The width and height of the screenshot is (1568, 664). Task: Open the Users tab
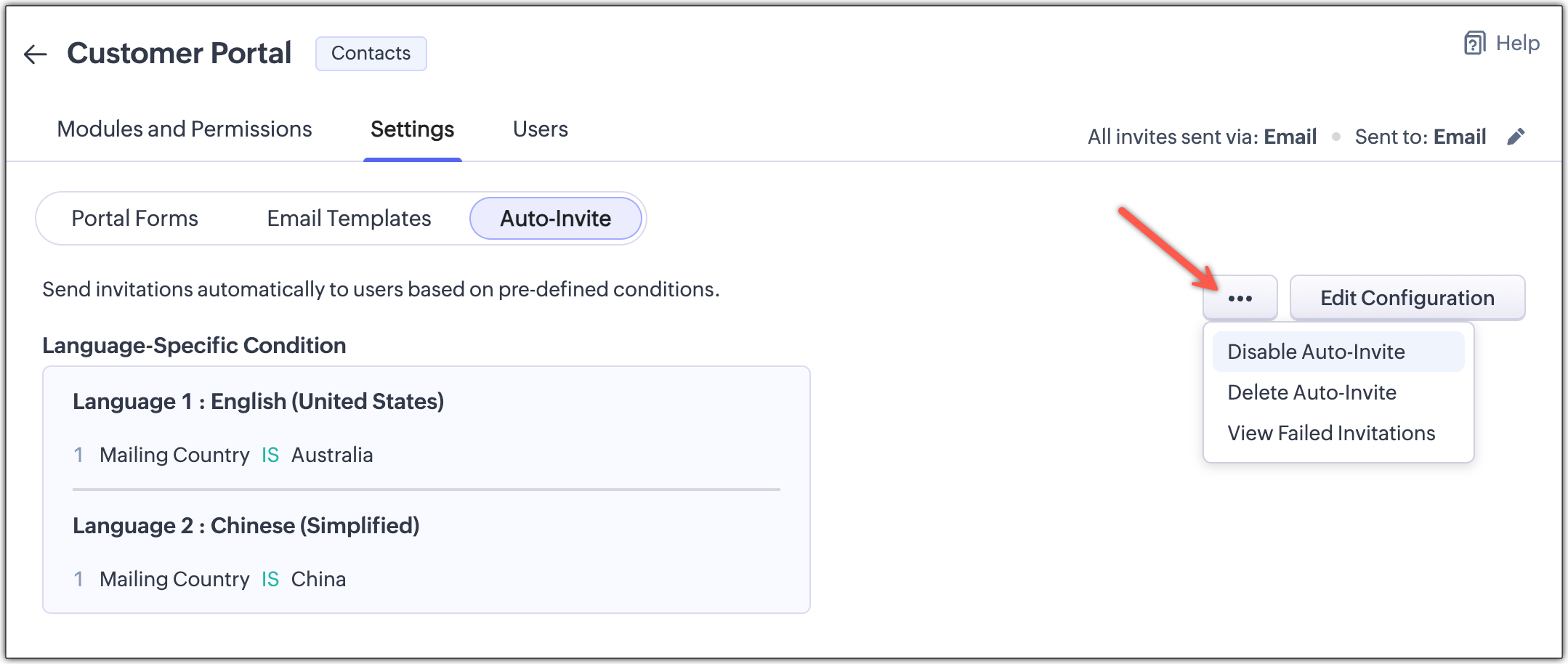pos(540,129)
